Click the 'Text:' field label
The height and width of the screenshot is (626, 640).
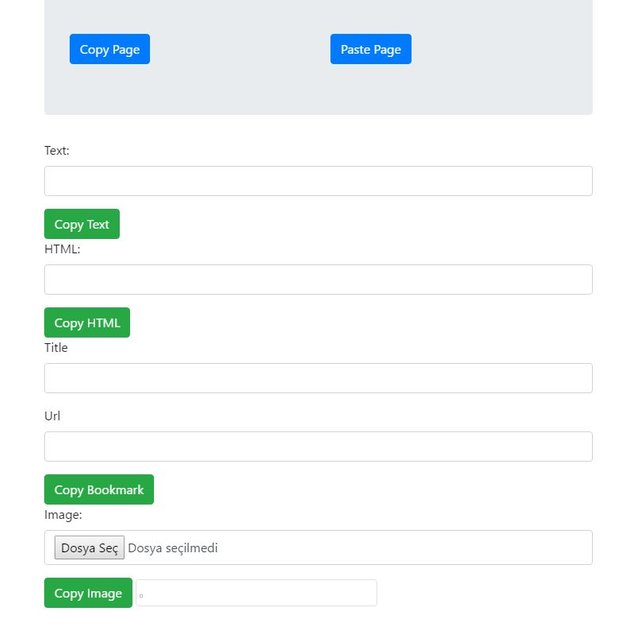[x=57, y=151]
